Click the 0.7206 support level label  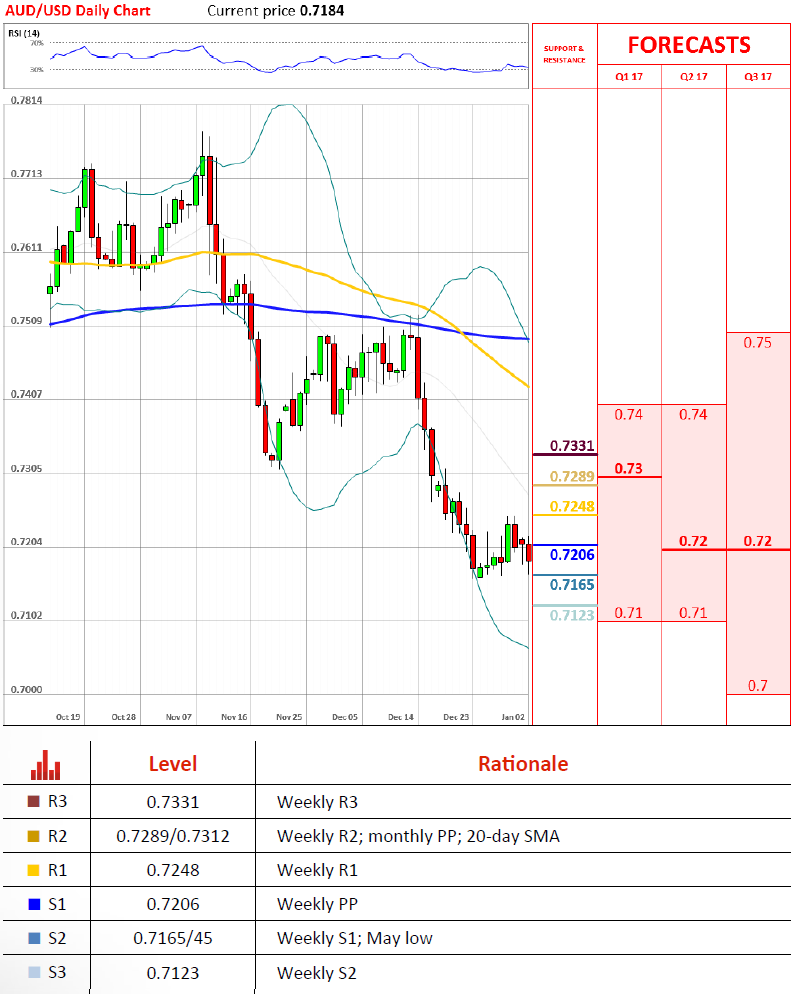(x=572, y=555)
